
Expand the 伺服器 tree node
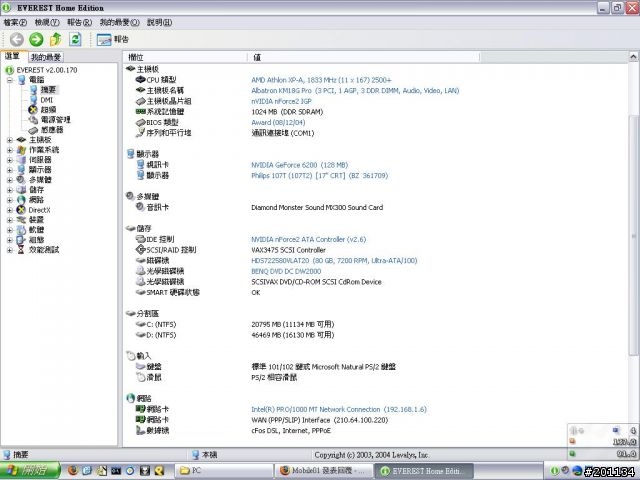[10, 160]
